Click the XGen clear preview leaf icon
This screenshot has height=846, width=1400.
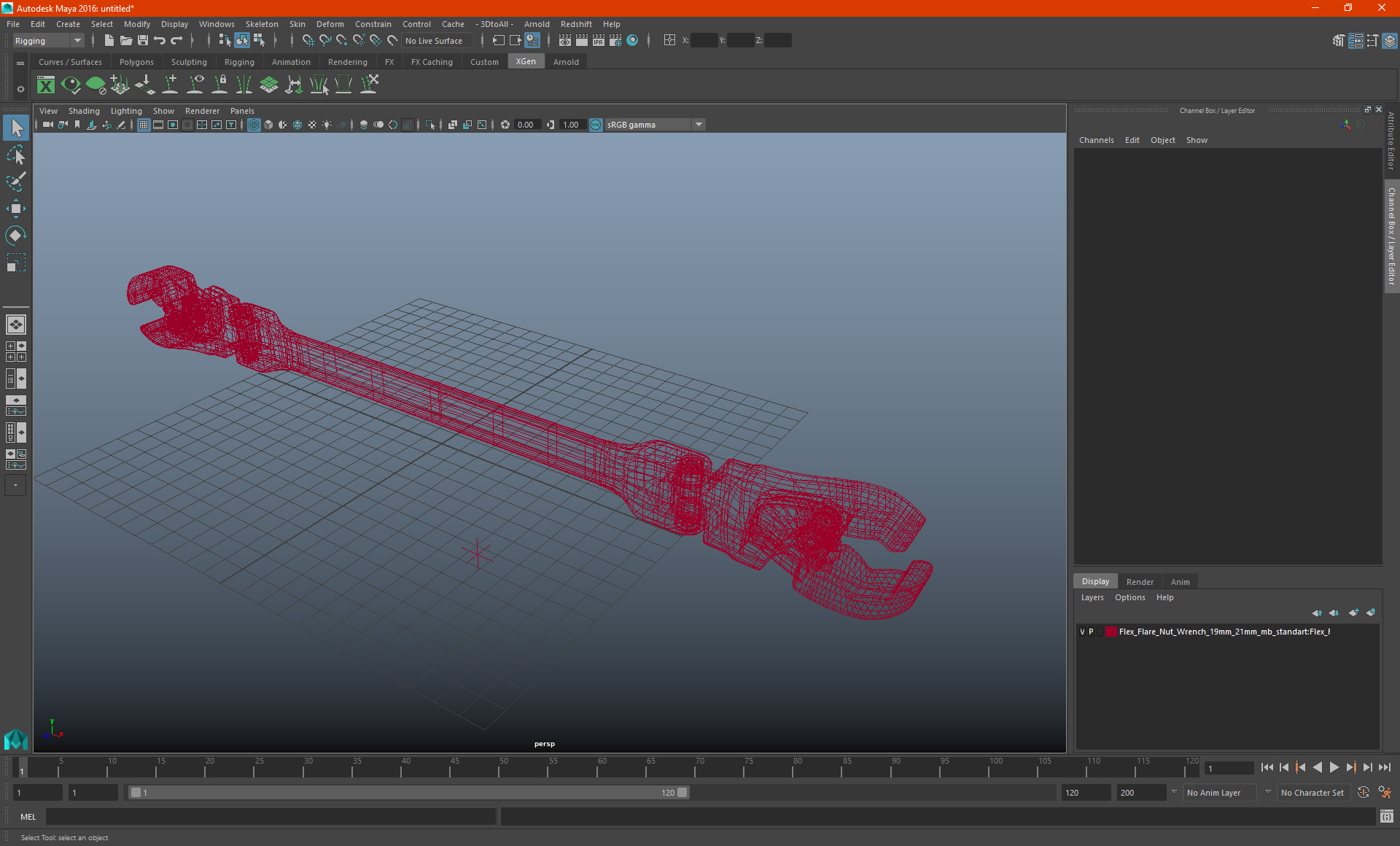click(x=96, y=85)
